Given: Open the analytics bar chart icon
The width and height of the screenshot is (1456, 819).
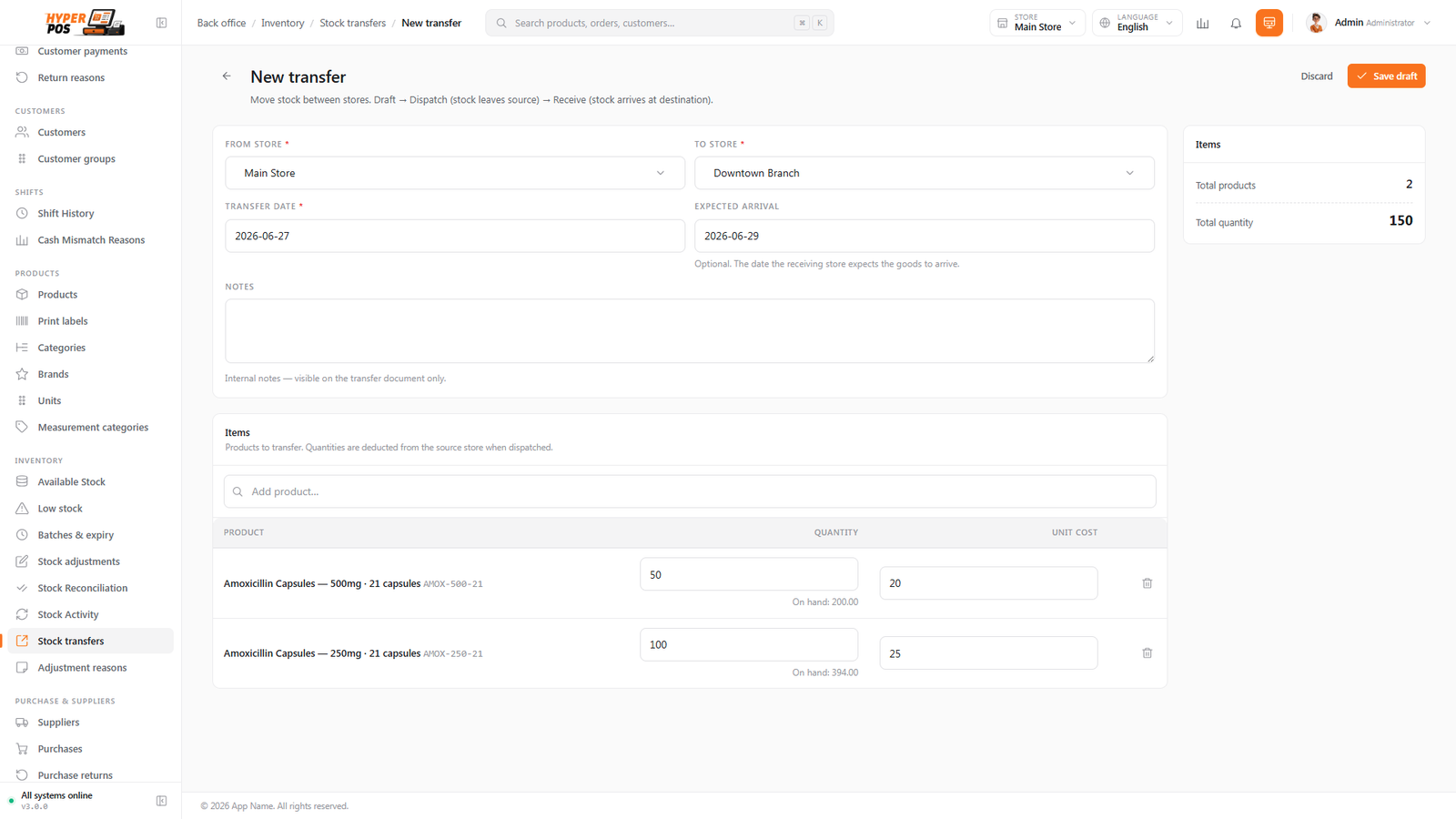Looking at the screenshot, I should 1202,23.
